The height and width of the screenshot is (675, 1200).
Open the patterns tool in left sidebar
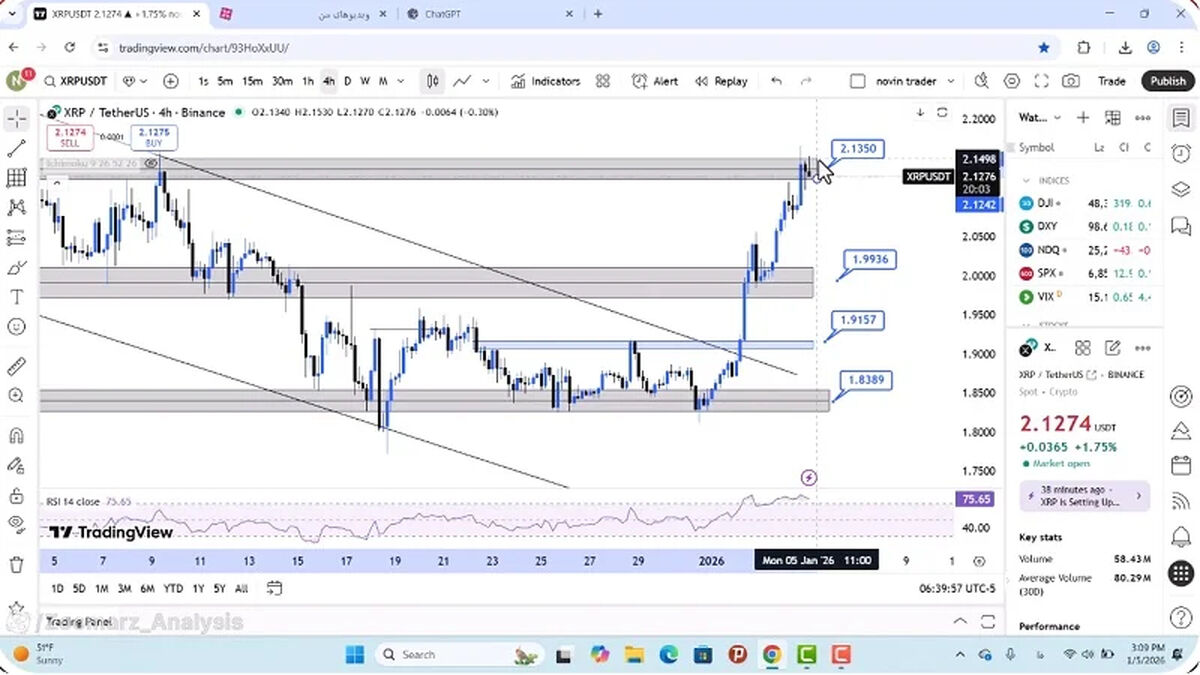tap(16, 208)
